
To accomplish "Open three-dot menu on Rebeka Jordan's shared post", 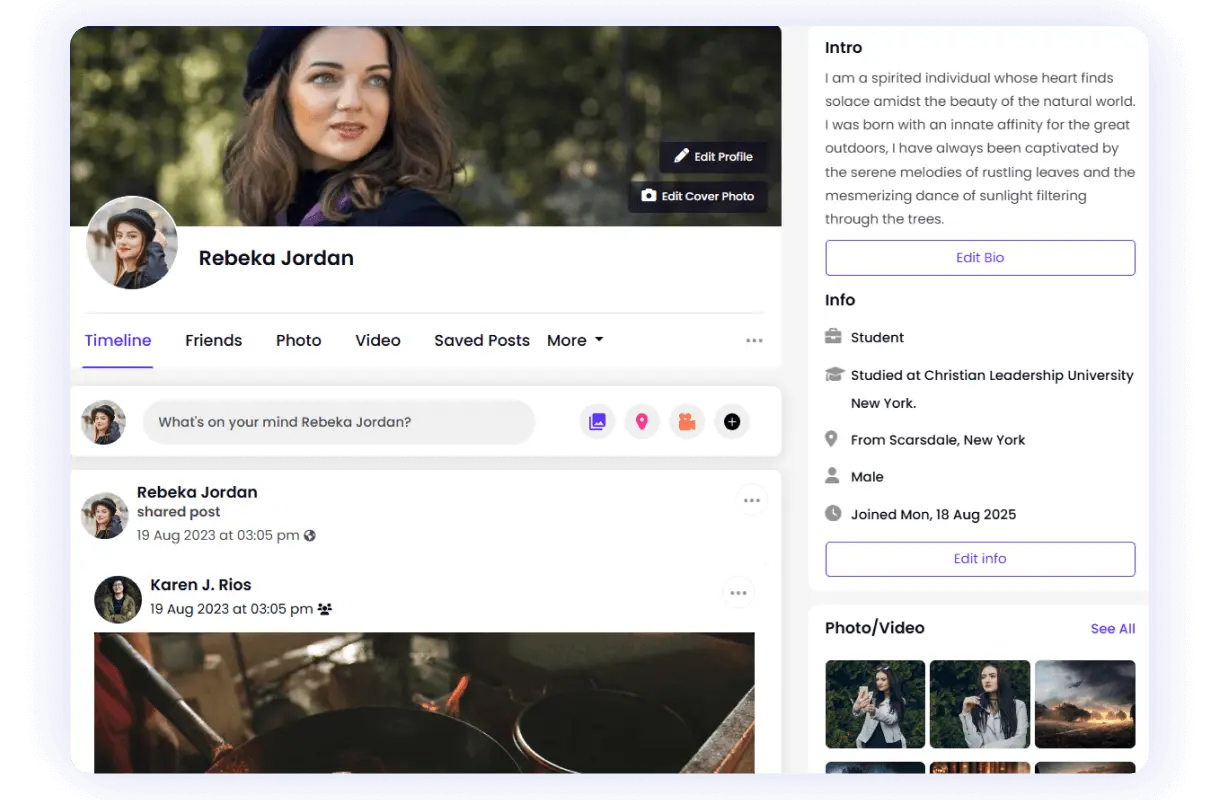I will pyautogui.click(x=752, y=500).
